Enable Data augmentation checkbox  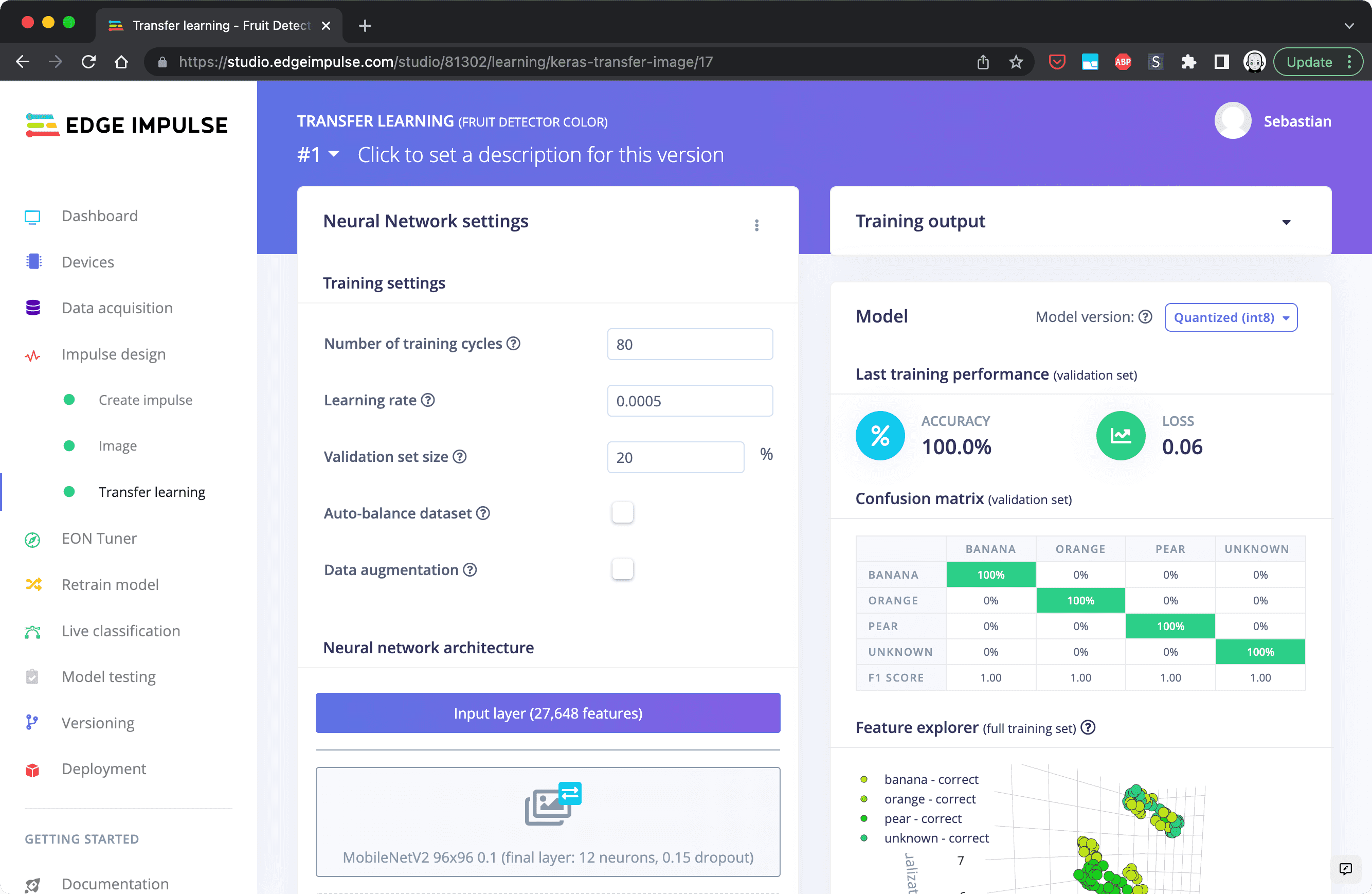623,569
